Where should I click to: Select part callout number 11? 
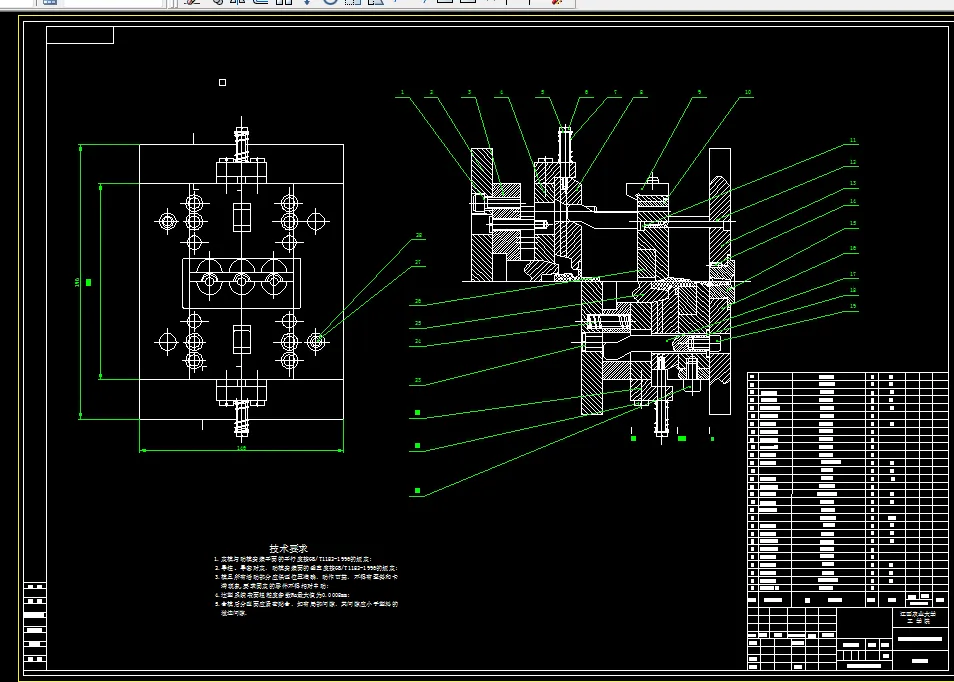853,141
